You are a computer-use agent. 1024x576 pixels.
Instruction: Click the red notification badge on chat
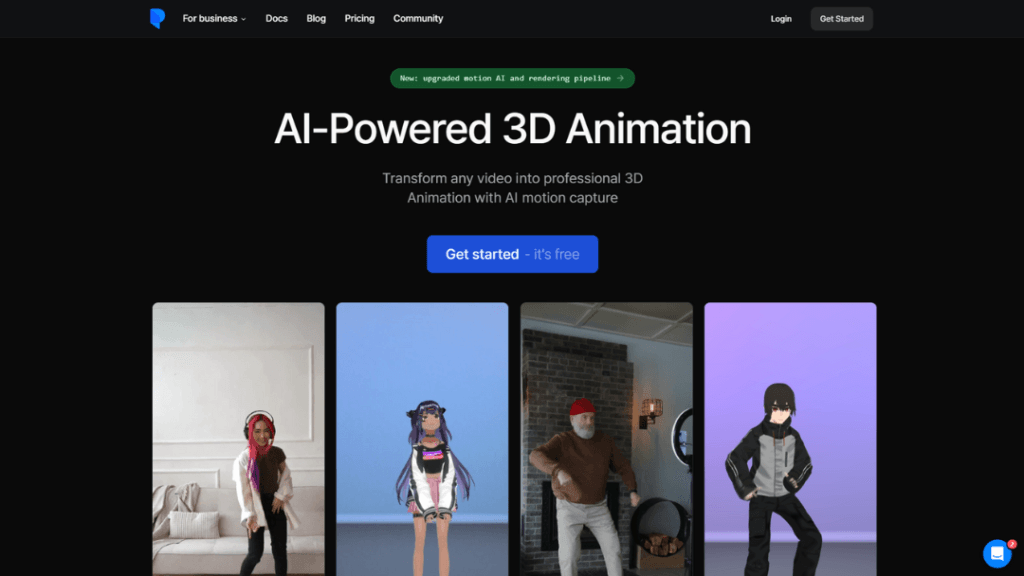click(x=1011, y=544)
